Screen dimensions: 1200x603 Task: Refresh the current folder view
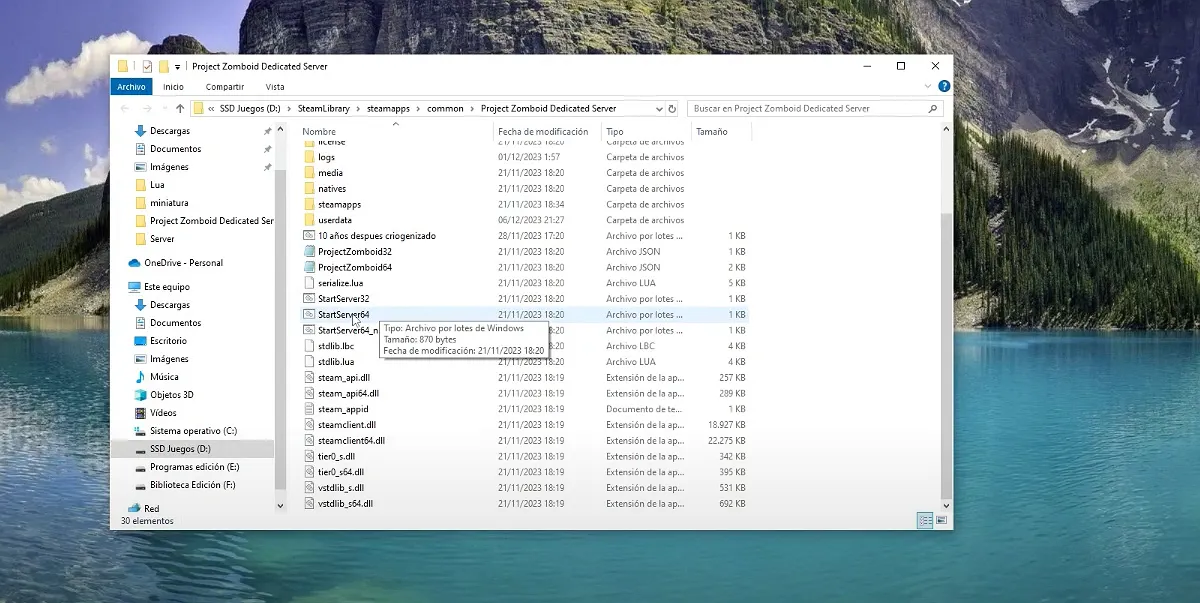pos(672,108)
